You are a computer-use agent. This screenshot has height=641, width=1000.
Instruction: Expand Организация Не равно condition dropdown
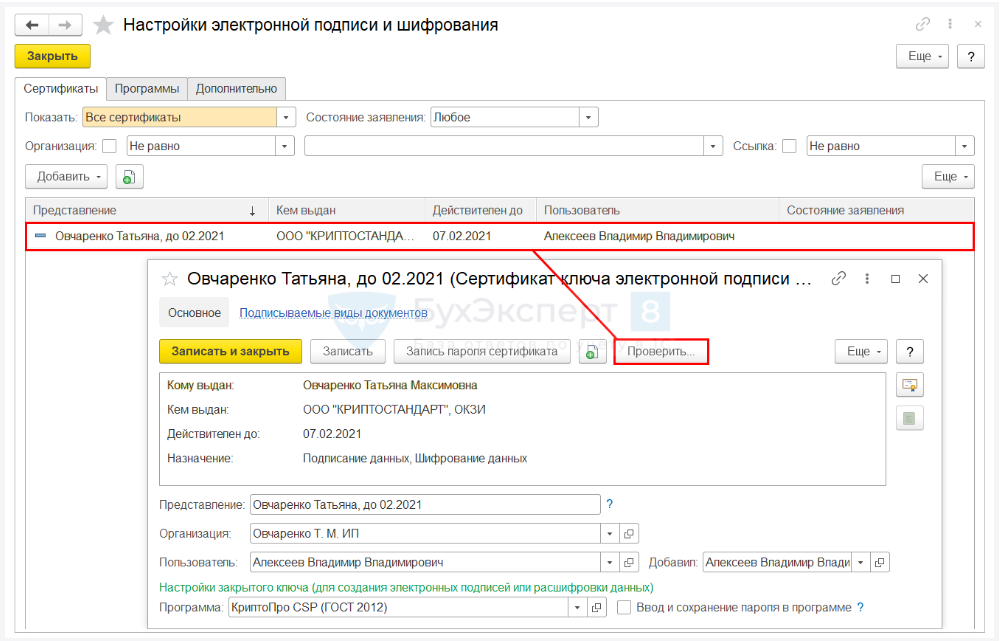(x=284, y=146)
